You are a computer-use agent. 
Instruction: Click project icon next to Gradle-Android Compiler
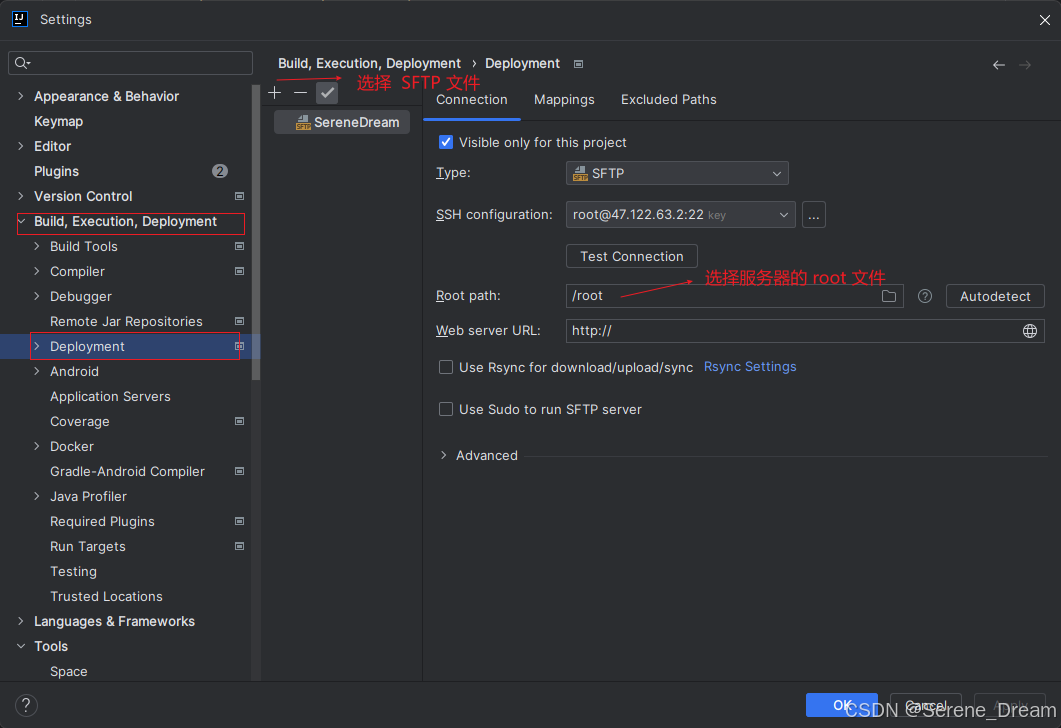tap(239, 472)
